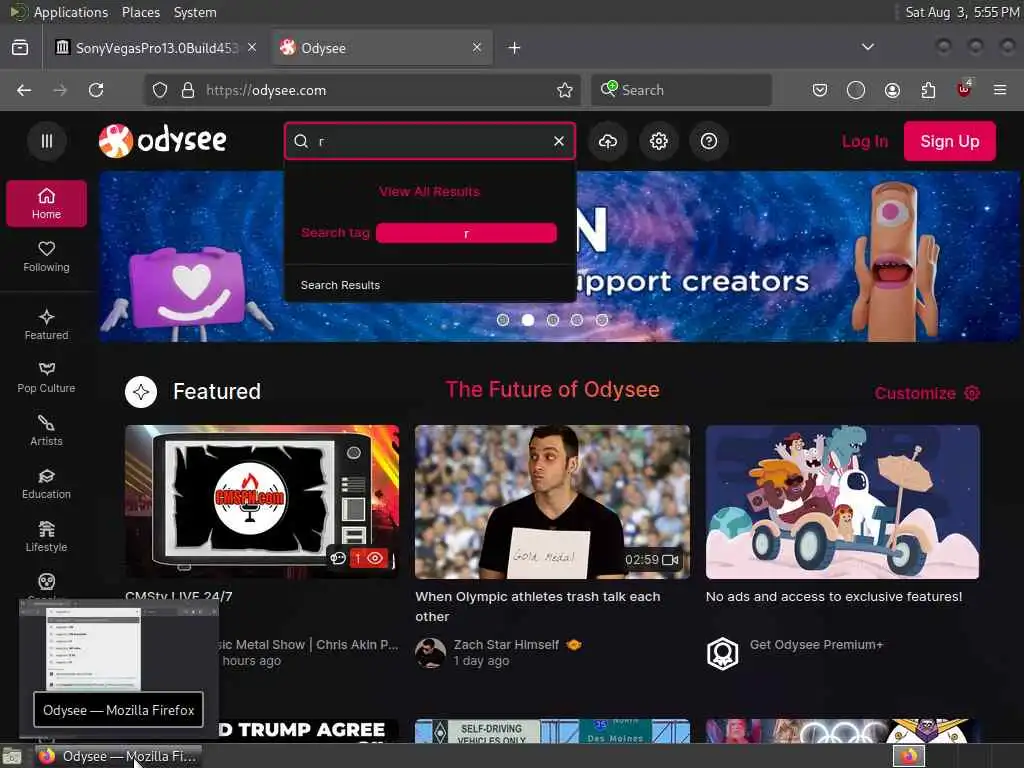Click the site padlock icon
This screenshot has width=1024, height=768.
click(188, 90)
